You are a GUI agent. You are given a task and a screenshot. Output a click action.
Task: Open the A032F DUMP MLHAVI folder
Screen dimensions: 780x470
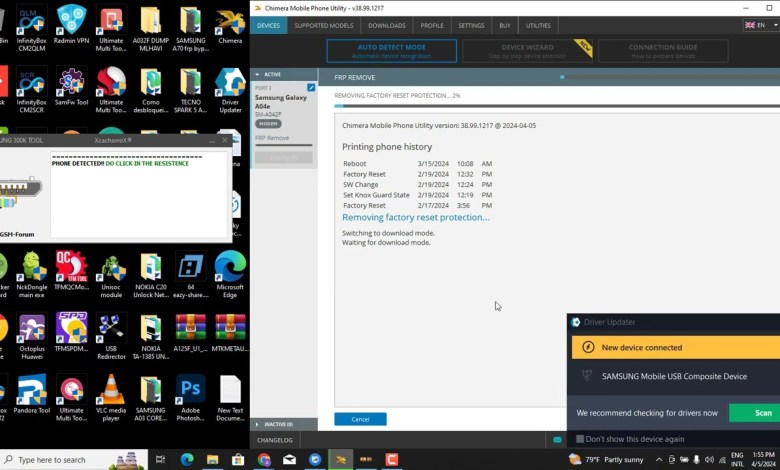pos(151,28)
